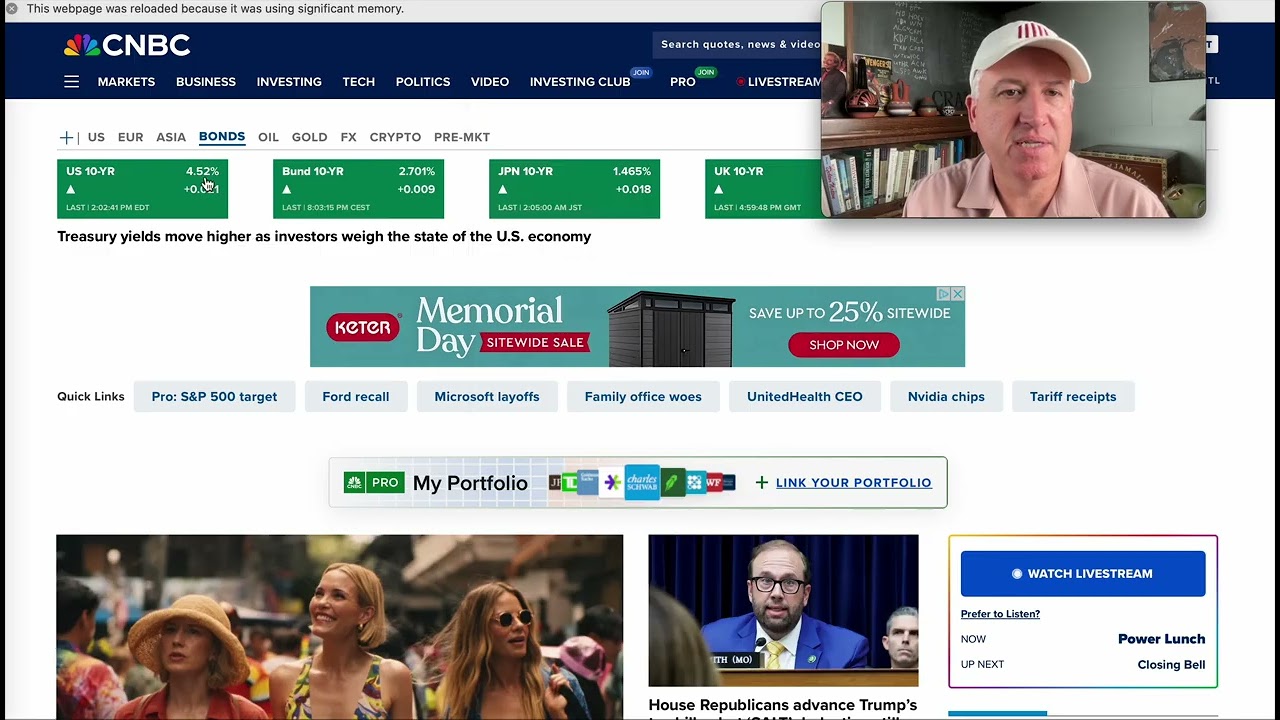Viewport: 1280px width, 720px height.
Task: Open the Markets menu
Action: coord(126,82)
